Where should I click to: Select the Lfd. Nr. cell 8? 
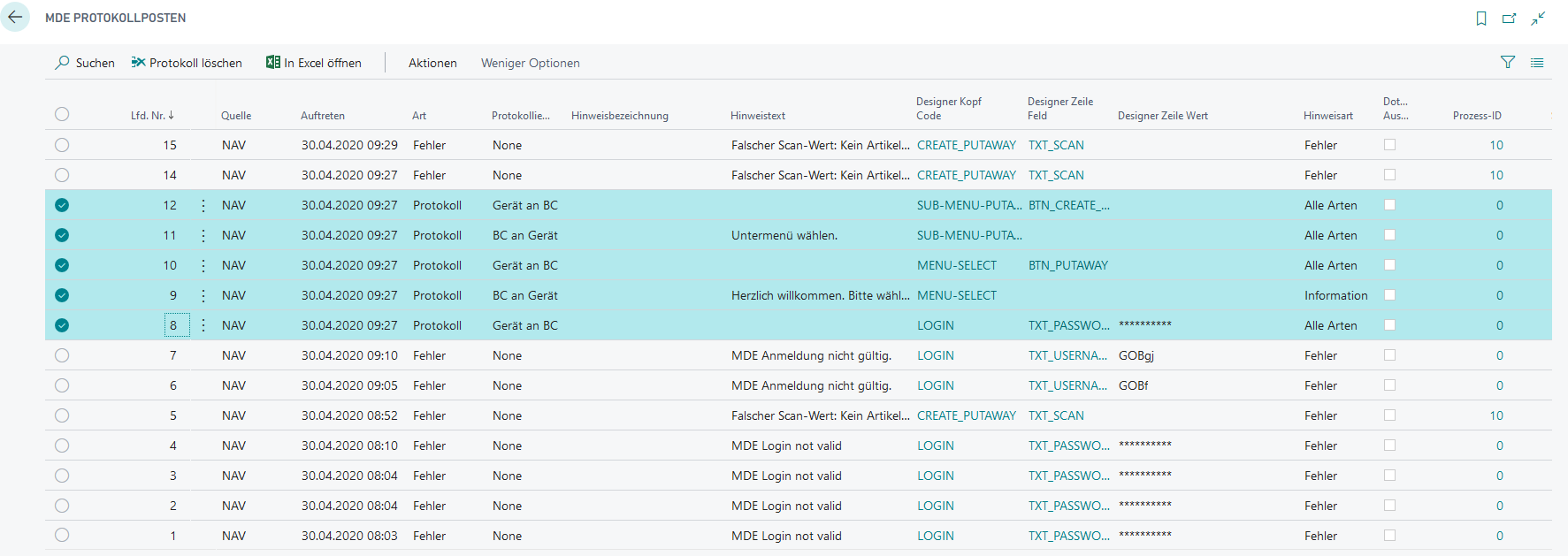tap(173, 325)
